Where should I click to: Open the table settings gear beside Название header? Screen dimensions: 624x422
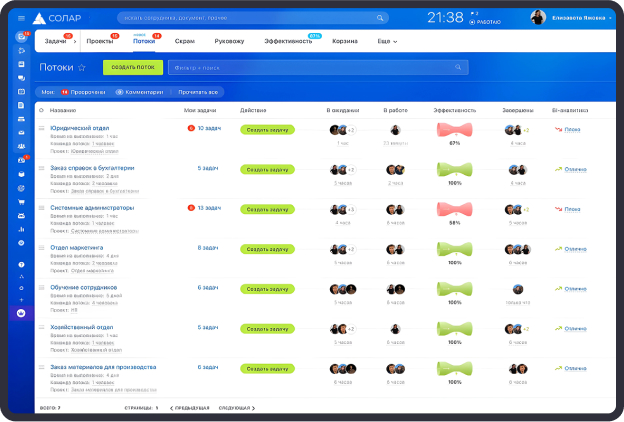[41, 110]
